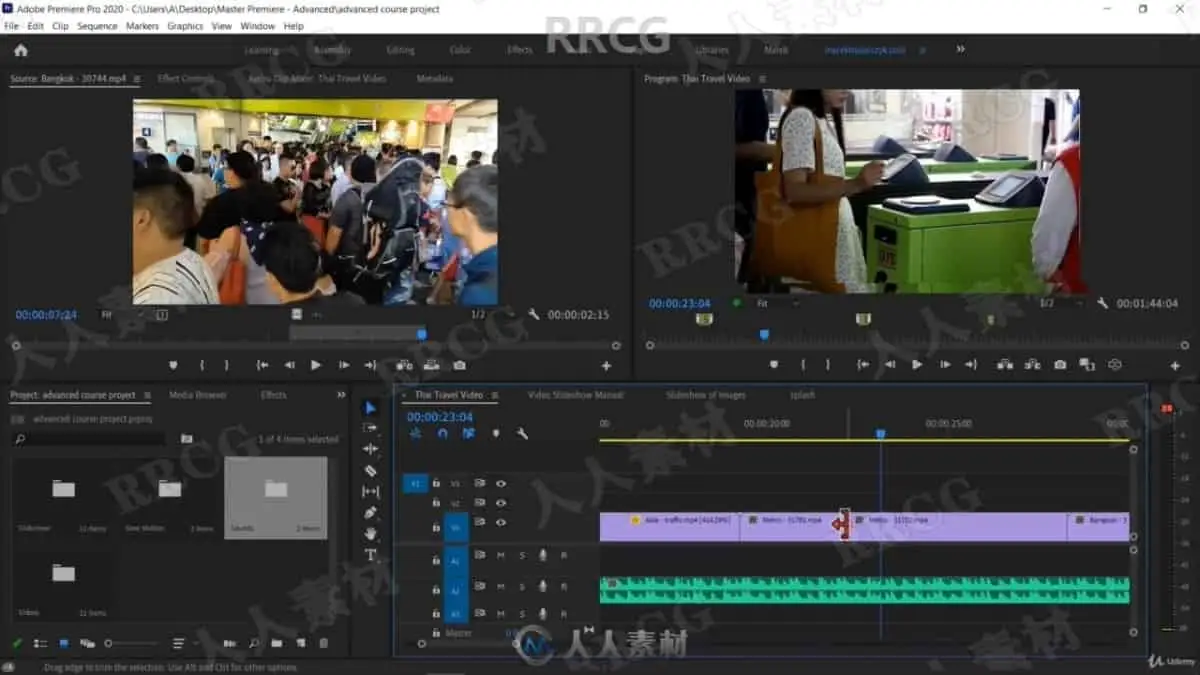1200x675 pixels.
Task: Select the Type tool
Action: coord(371,554)
